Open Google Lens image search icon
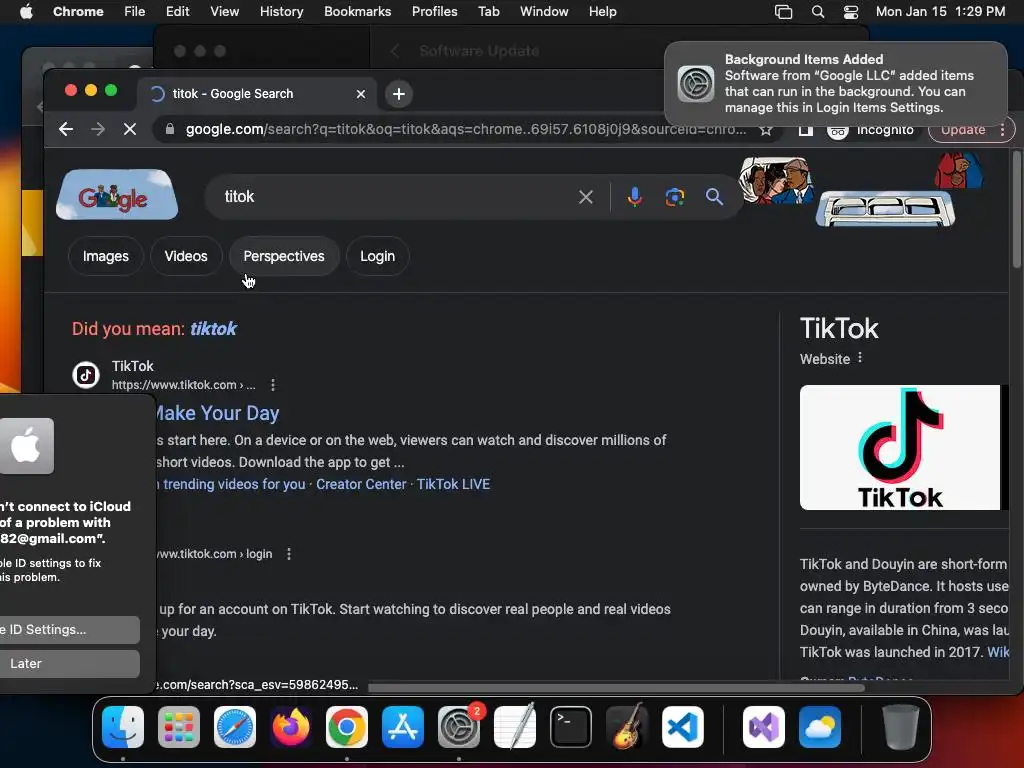Image resolution: width=1024 pixels, height=768 pixels. 675,197
